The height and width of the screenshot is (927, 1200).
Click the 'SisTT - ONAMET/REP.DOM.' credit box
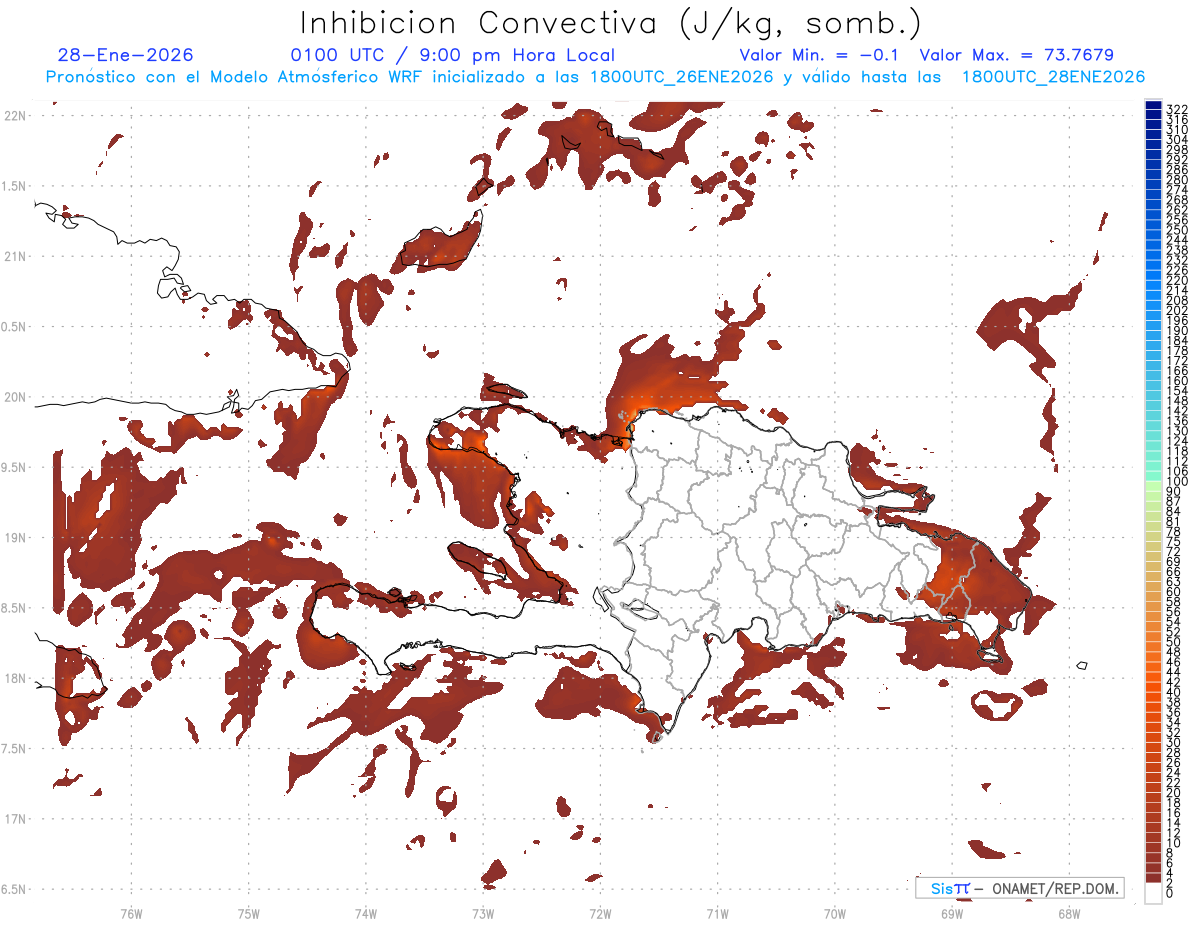[x=1019, y=888]
